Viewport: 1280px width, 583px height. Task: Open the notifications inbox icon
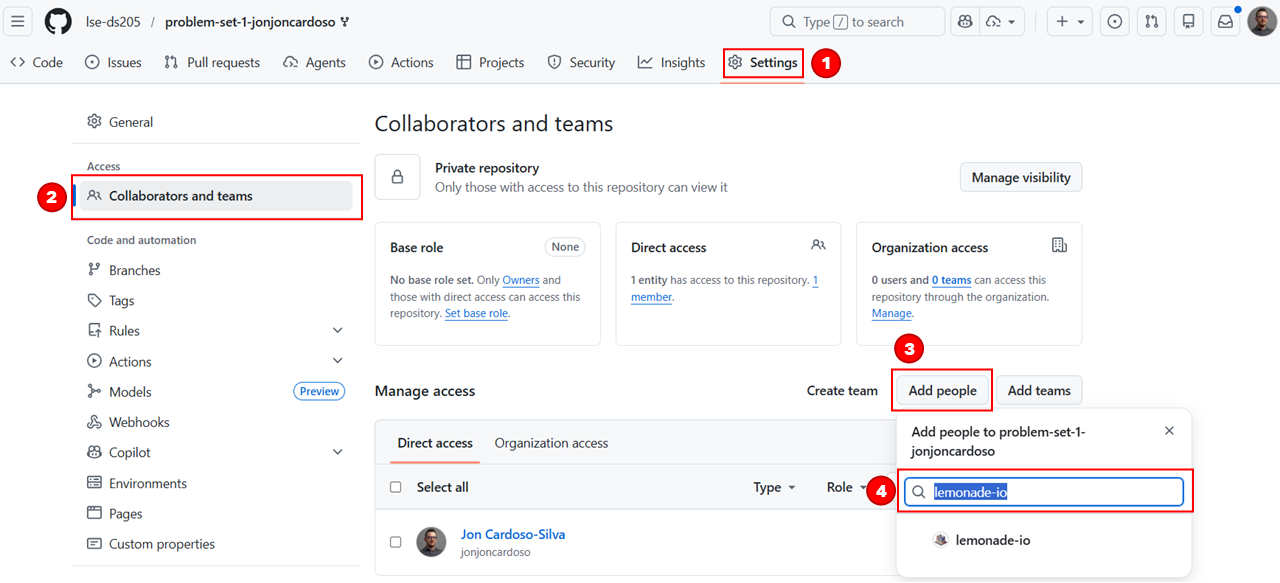point(1224,22)
